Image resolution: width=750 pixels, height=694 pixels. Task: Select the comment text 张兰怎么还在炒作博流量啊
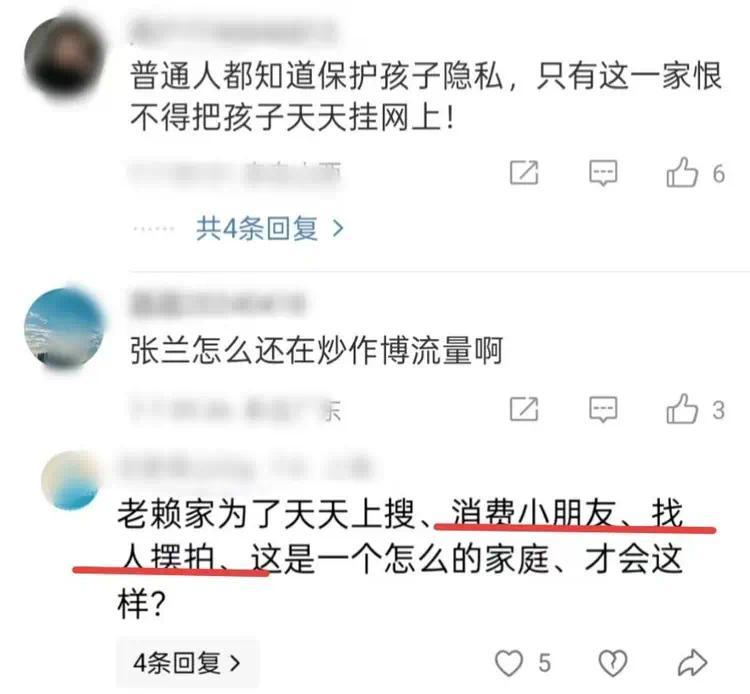[x=316, y=351]
